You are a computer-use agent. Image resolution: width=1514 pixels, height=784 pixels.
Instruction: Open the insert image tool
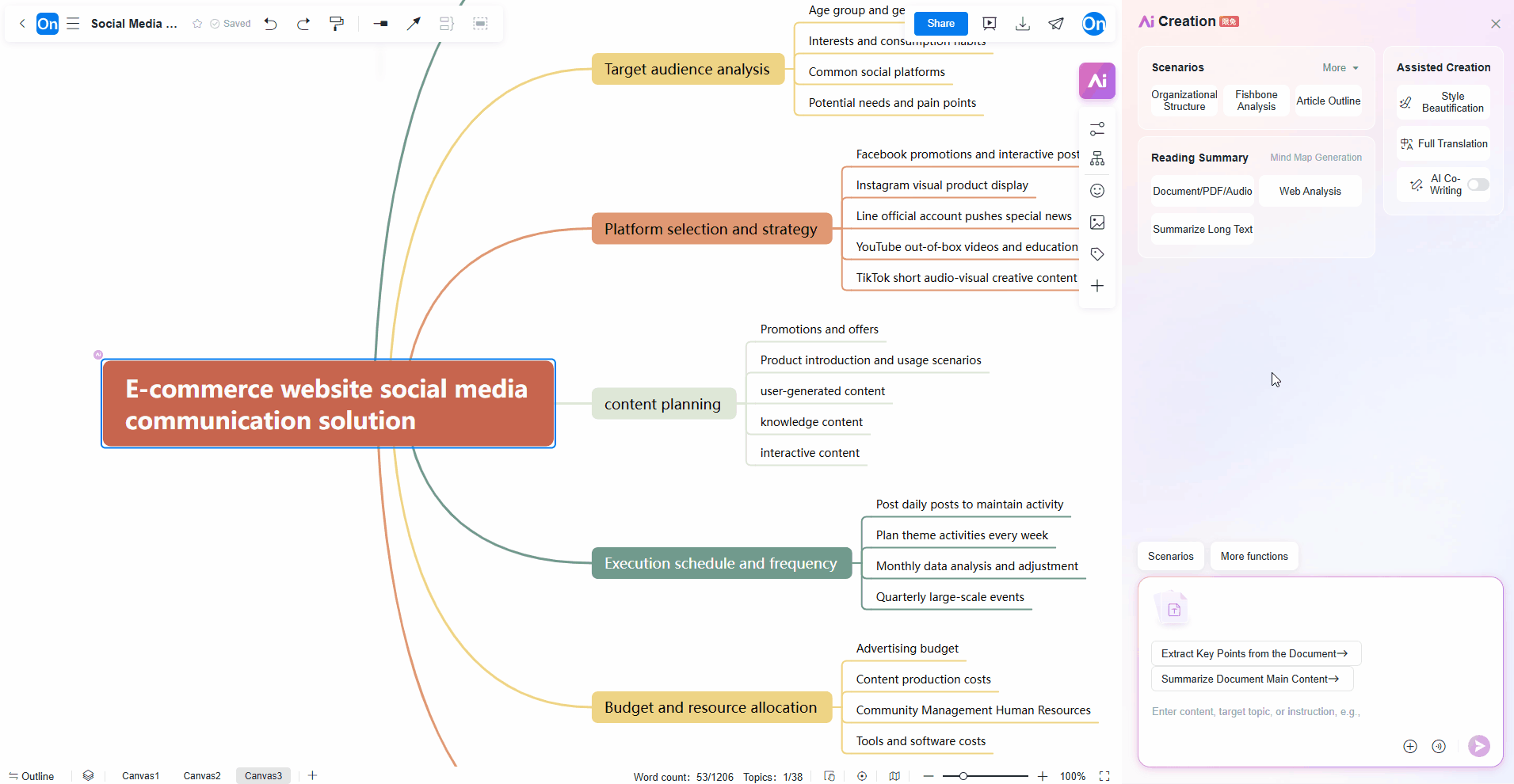click(1097, 222)
